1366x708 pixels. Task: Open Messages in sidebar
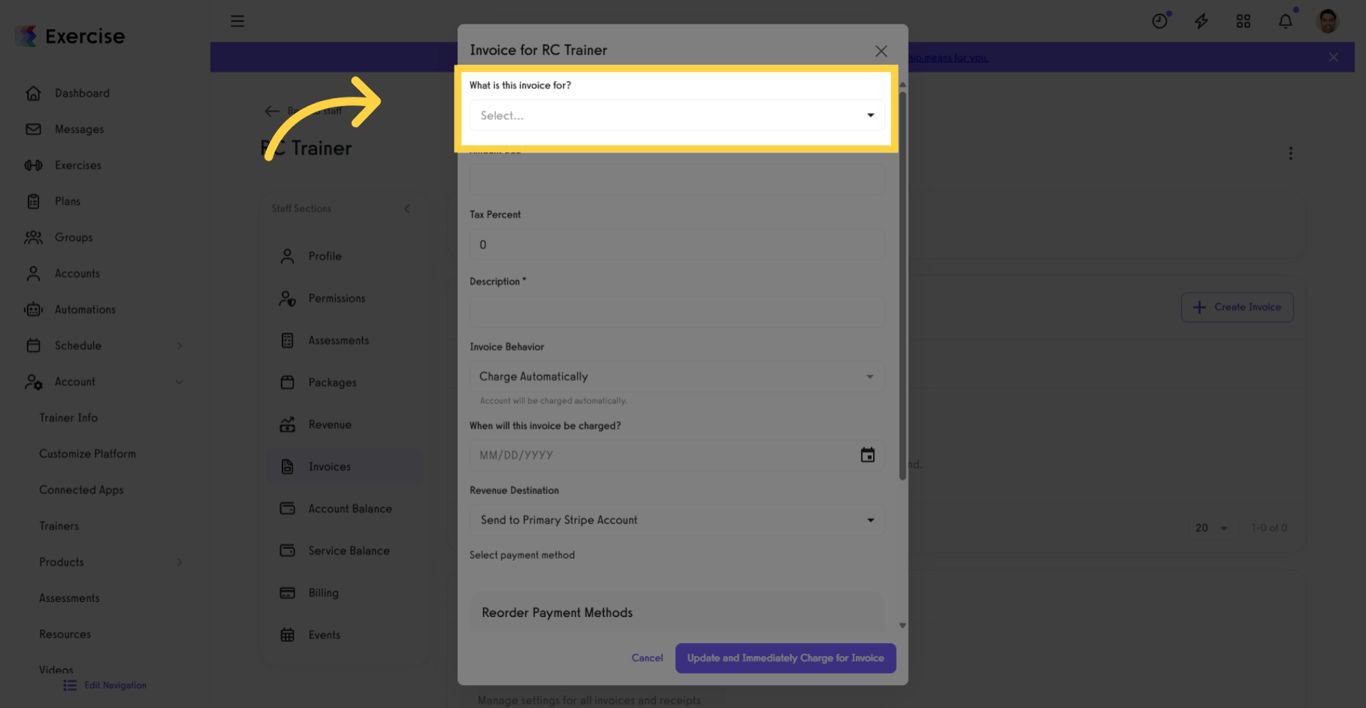pyautogui.click(x=79, y=129)
